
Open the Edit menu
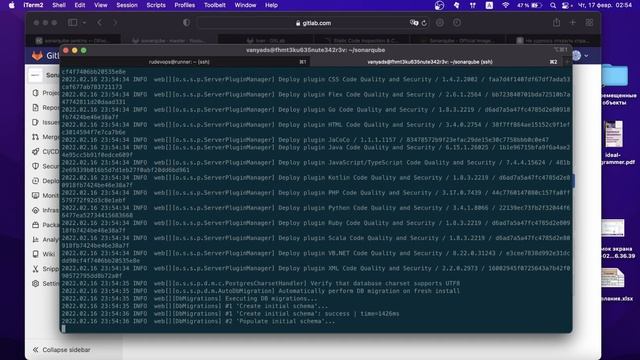click(x=80, y=5)
